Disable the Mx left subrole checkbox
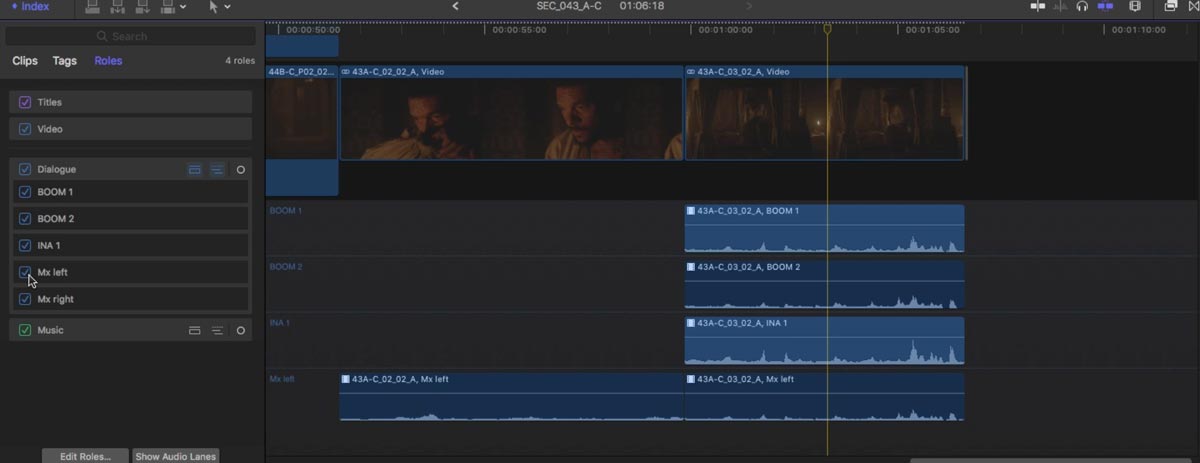The height and width of the screenshot is (463, 1200). point(25,272)
